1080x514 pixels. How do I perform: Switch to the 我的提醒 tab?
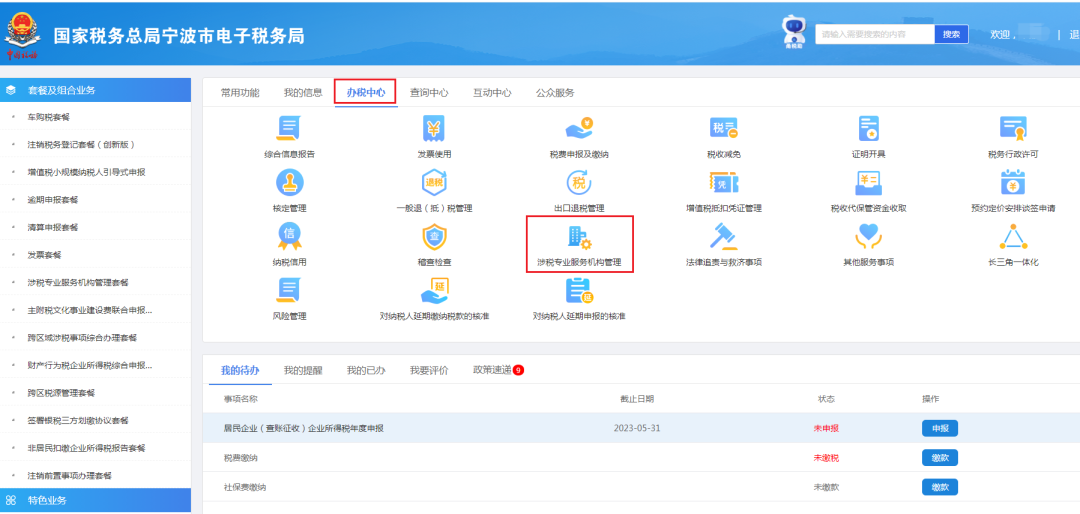click(303, 370)
